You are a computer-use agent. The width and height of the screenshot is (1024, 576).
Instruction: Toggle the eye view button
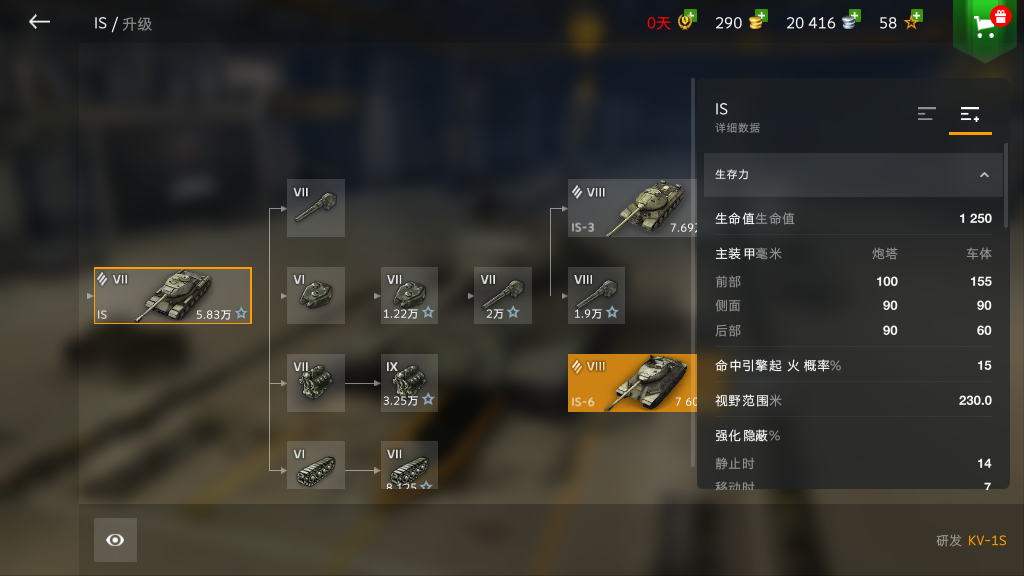(x=115, y=539)
